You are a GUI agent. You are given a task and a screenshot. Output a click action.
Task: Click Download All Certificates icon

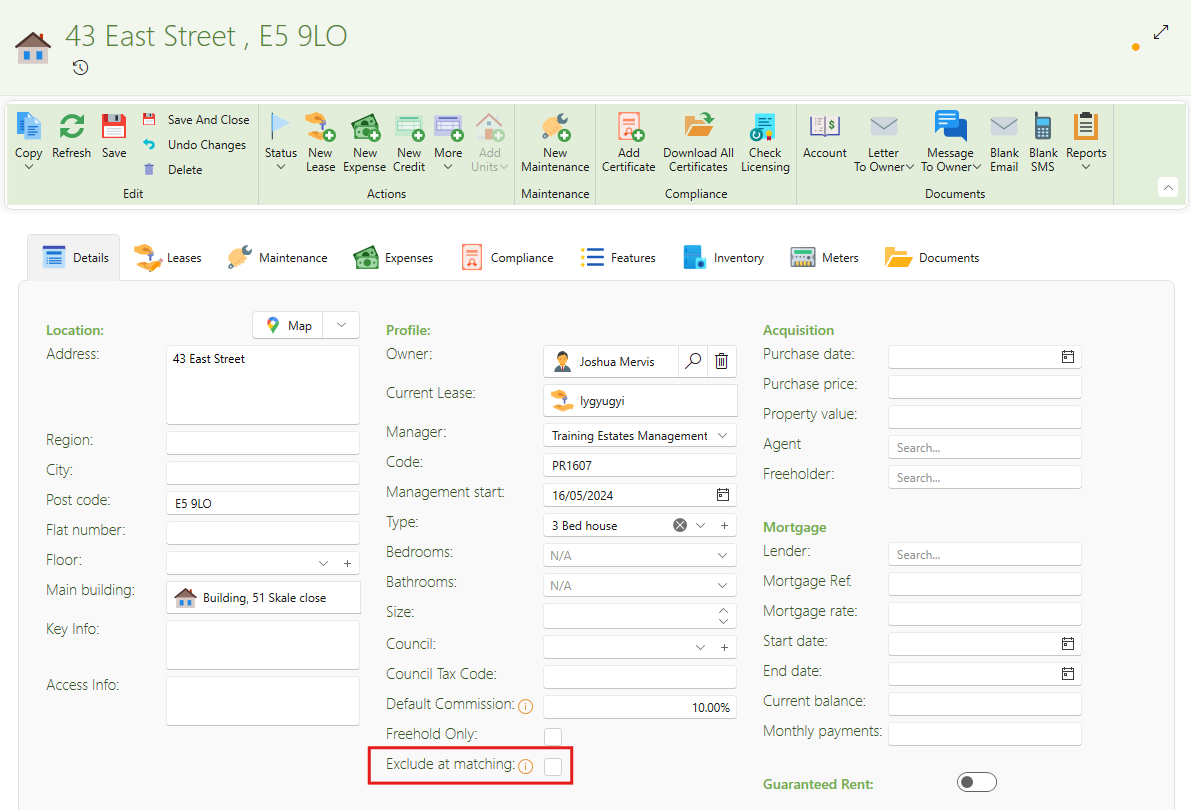click(x=698, y=125)
